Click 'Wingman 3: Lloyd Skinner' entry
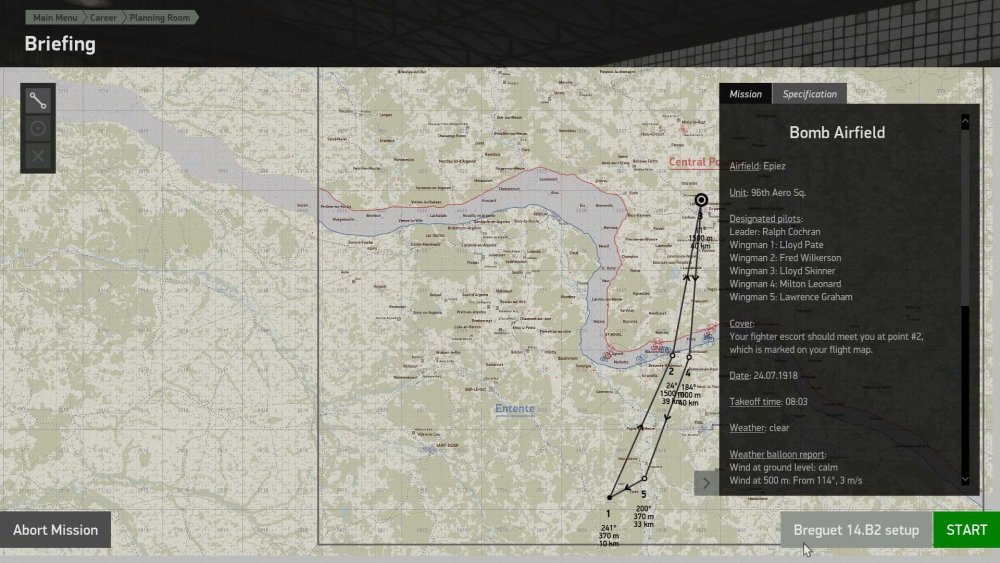Image resolution: width=1000 pixels, height=563 pixels. click(x=782, y=271)
